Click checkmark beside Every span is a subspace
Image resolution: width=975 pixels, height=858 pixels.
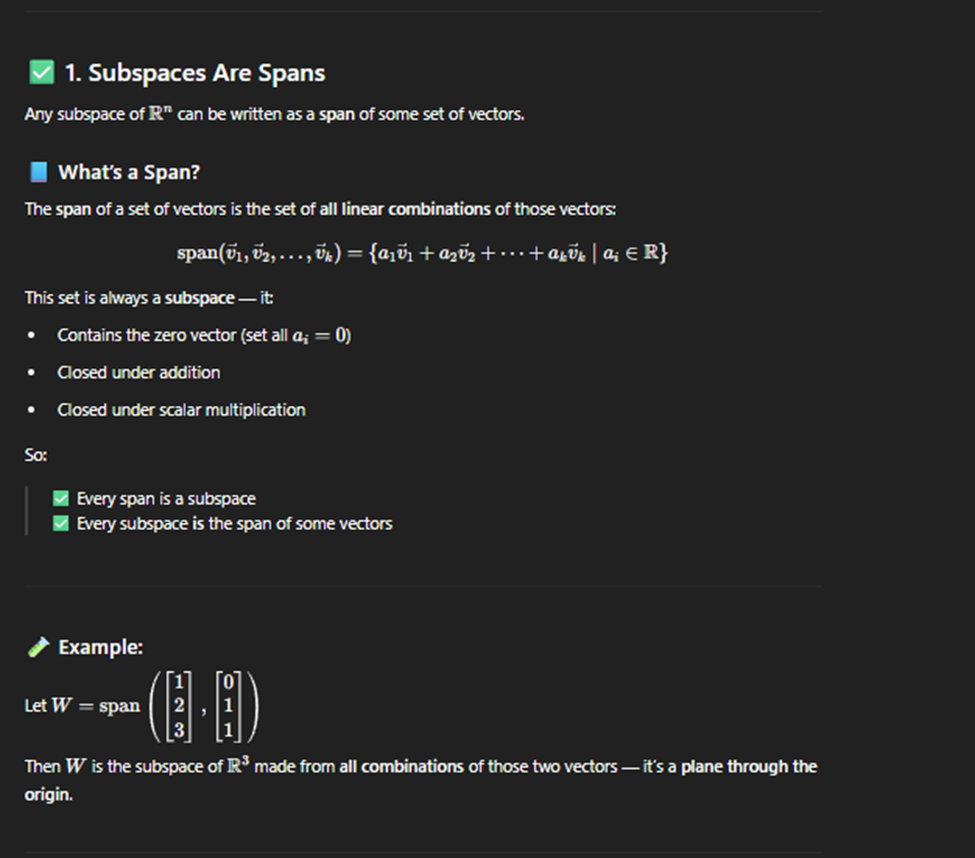pos(61,499)
